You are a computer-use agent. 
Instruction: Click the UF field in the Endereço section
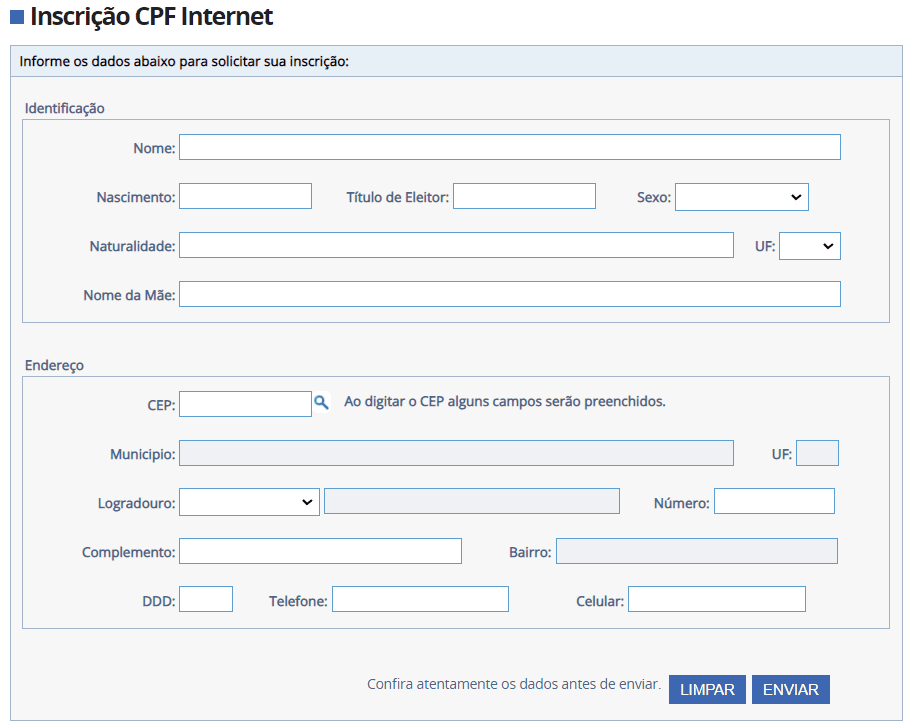817,452
